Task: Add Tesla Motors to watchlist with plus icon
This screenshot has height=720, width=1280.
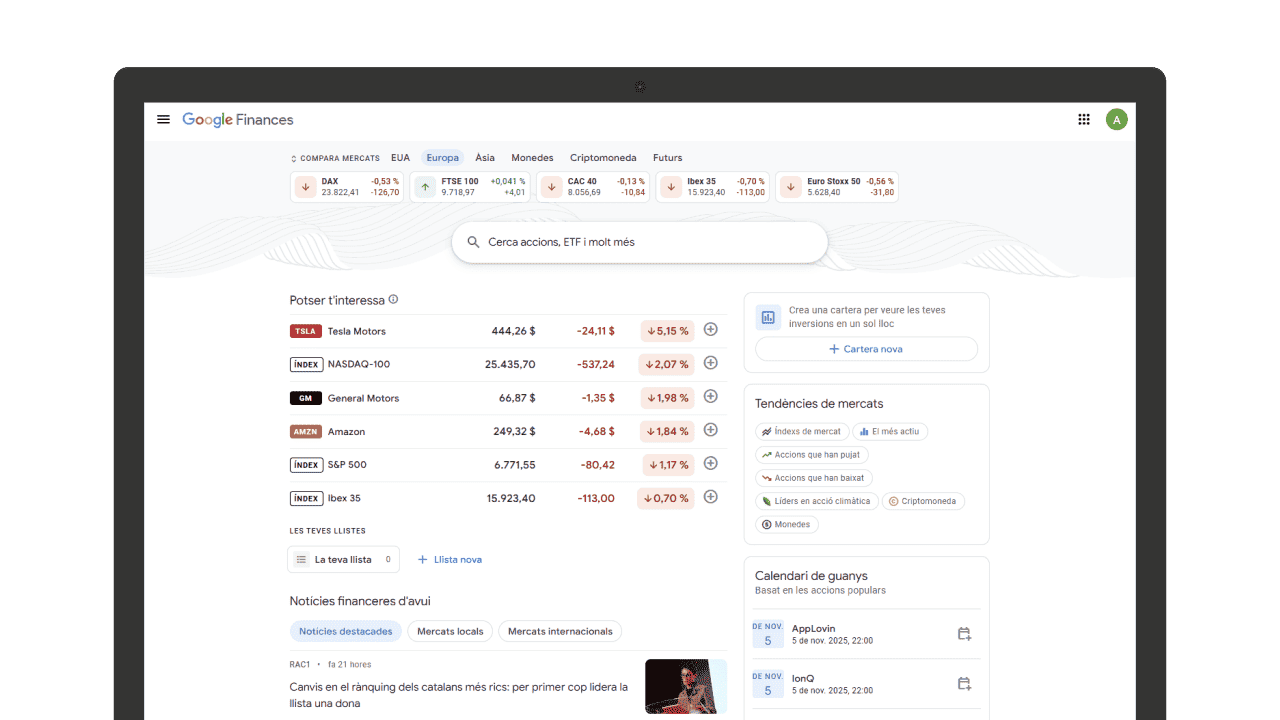Action: 710,330
